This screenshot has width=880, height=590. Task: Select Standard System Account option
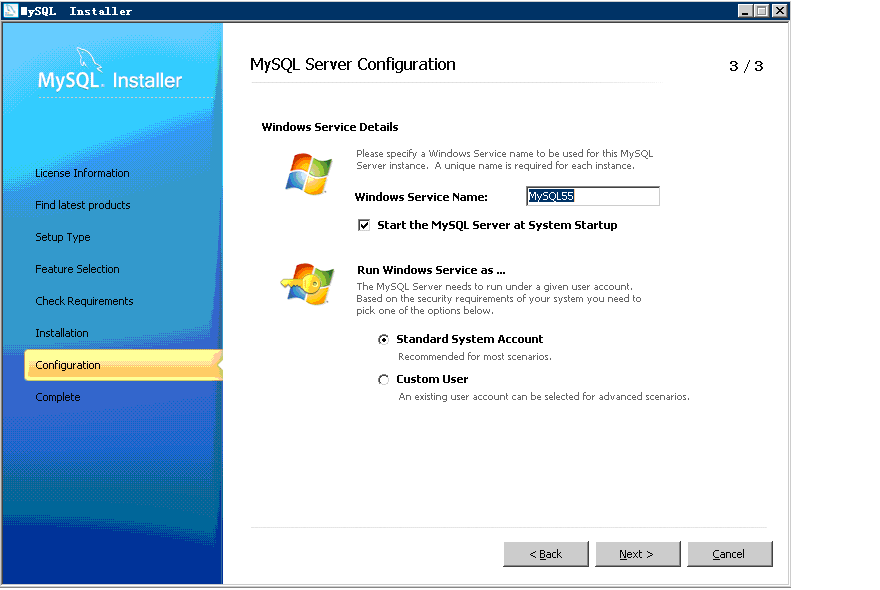pyautogui.click(x=383, y=339)
